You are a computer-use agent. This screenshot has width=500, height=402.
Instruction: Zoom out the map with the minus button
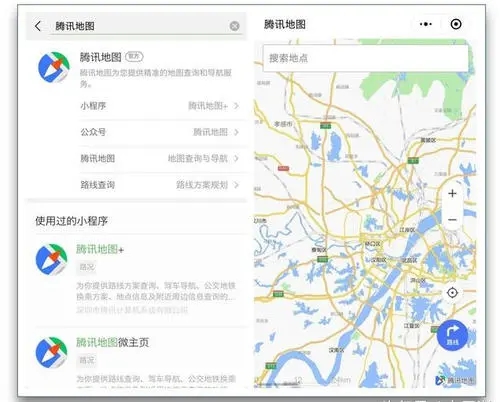(452, 220)
